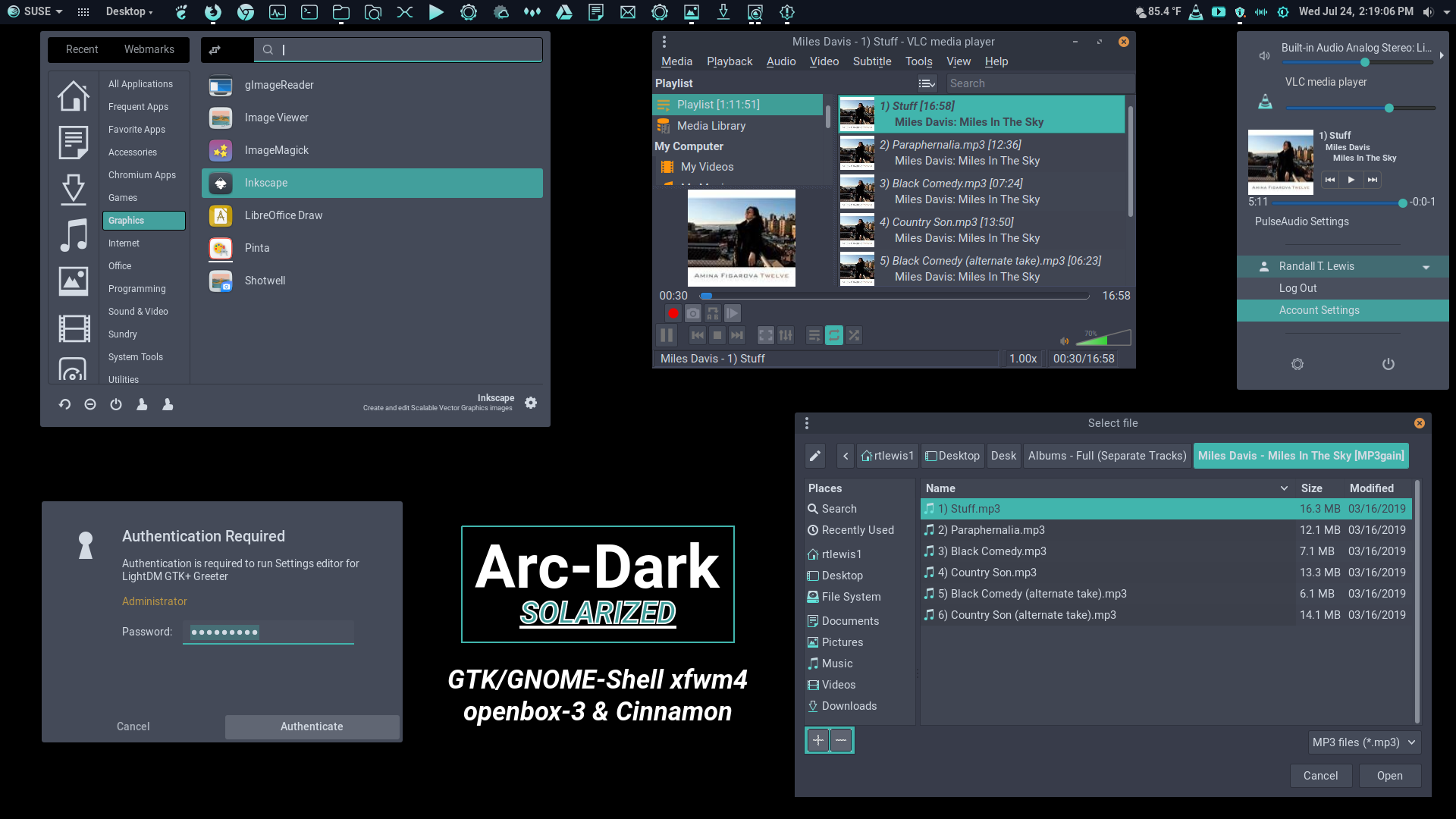Click the music note category icon
Image resolution: width=1456 pixels, height=819 pixels.
coord(74,235)
